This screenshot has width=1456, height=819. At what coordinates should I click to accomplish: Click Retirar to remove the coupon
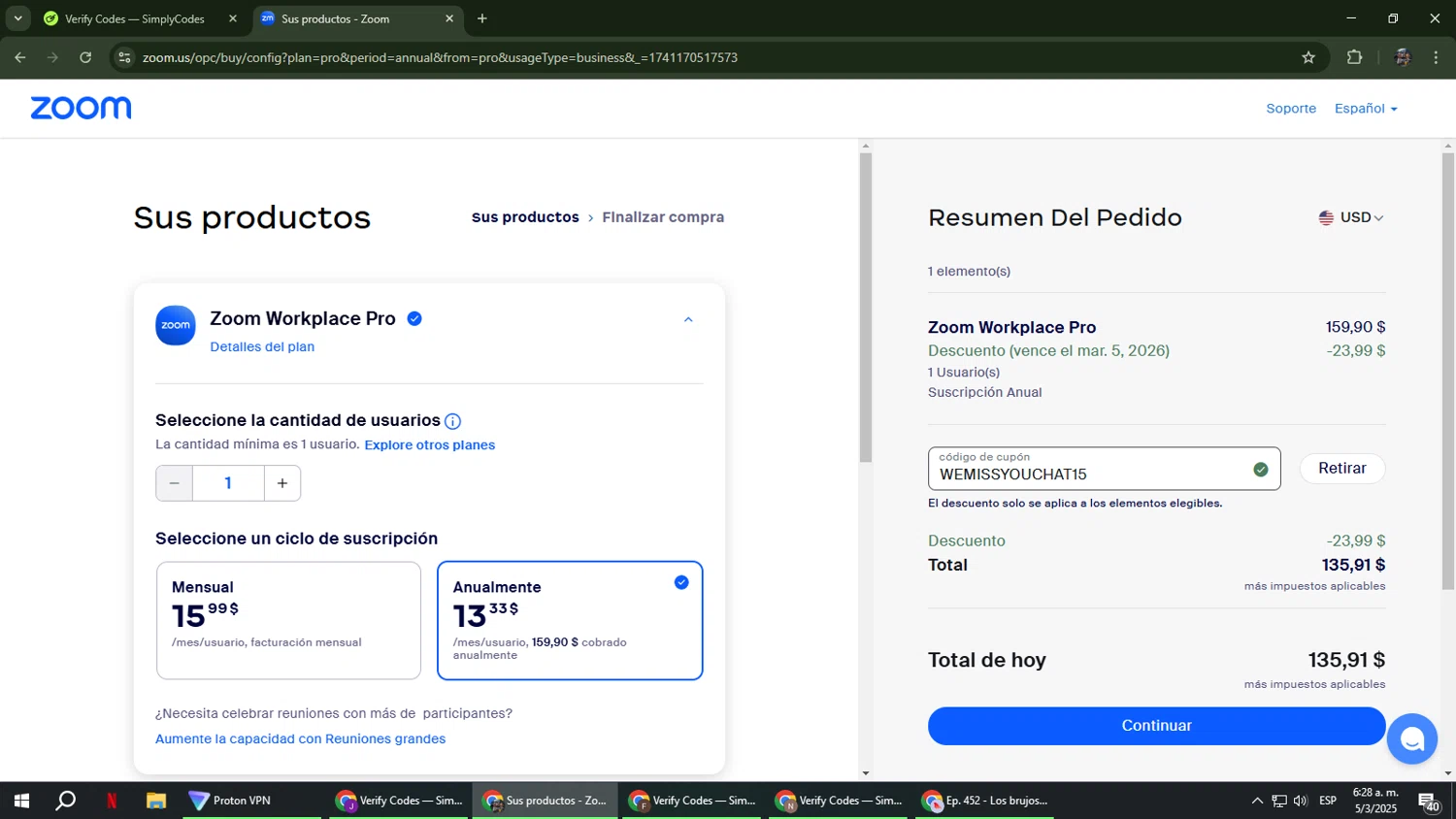point(1341,469)
